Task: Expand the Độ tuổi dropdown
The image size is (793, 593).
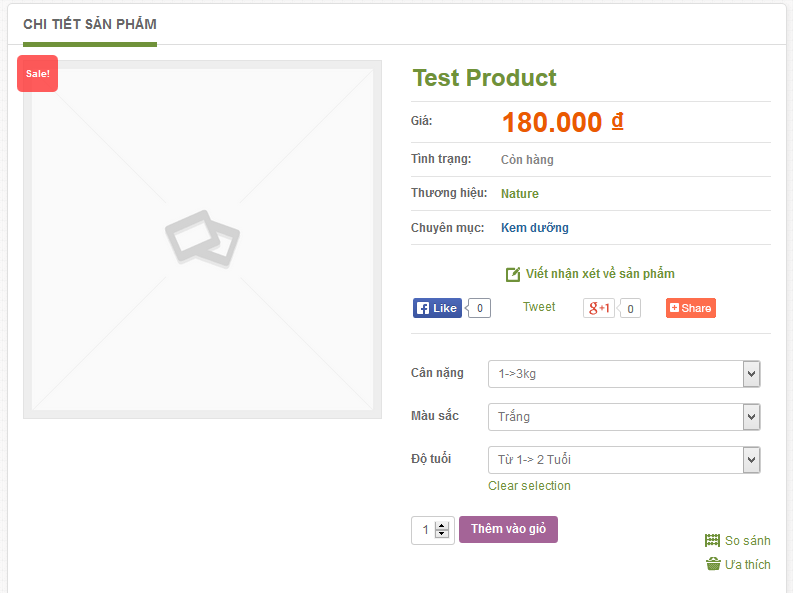Action: point(624,460)
